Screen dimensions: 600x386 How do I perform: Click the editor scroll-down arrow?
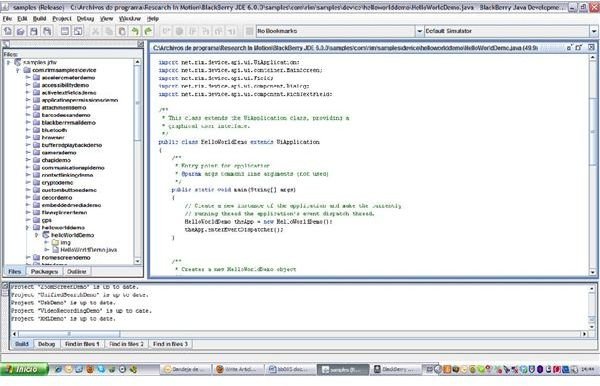(593, 272)
